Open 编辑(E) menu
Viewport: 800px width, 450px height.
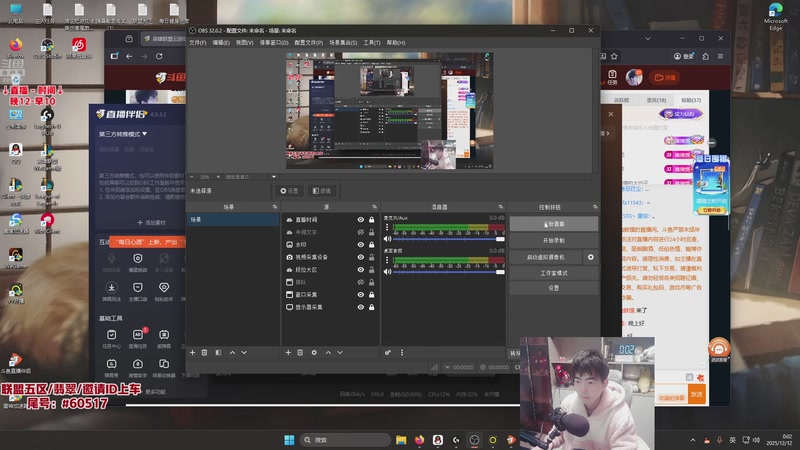pos(221,43)
